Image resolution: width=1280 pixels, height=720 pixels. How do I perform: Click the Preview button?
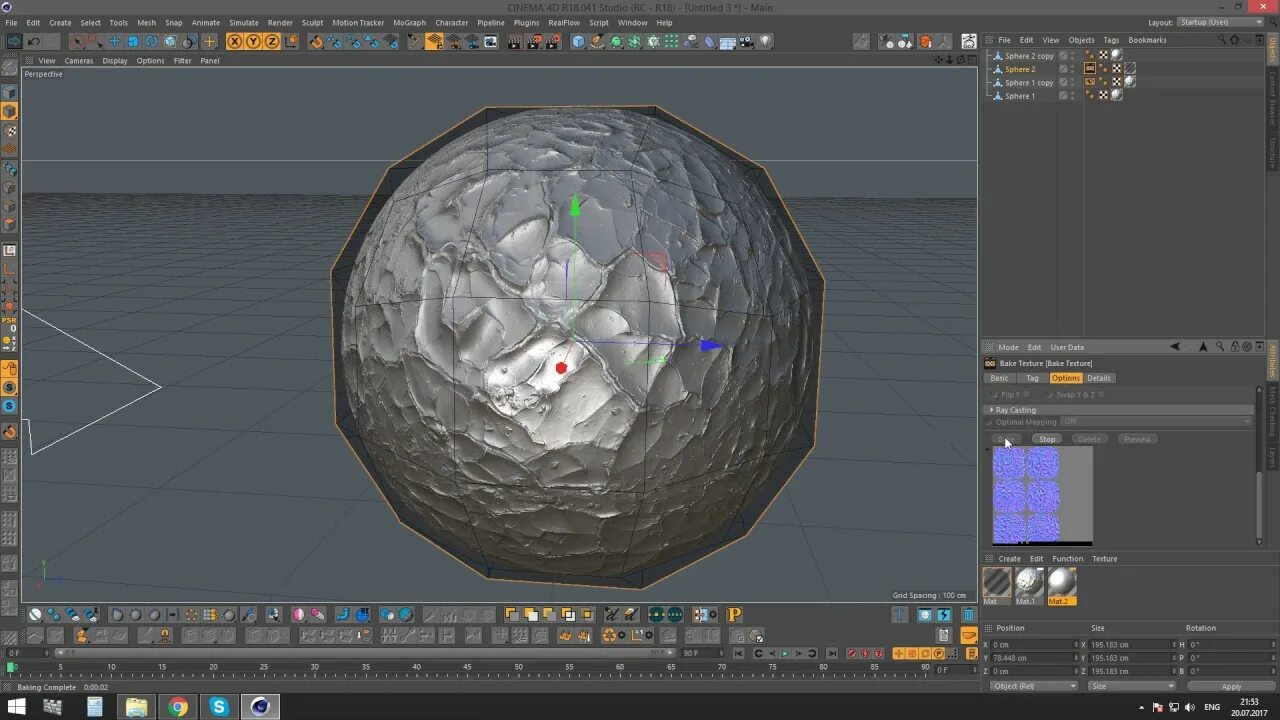click(x=1136, y=439)
